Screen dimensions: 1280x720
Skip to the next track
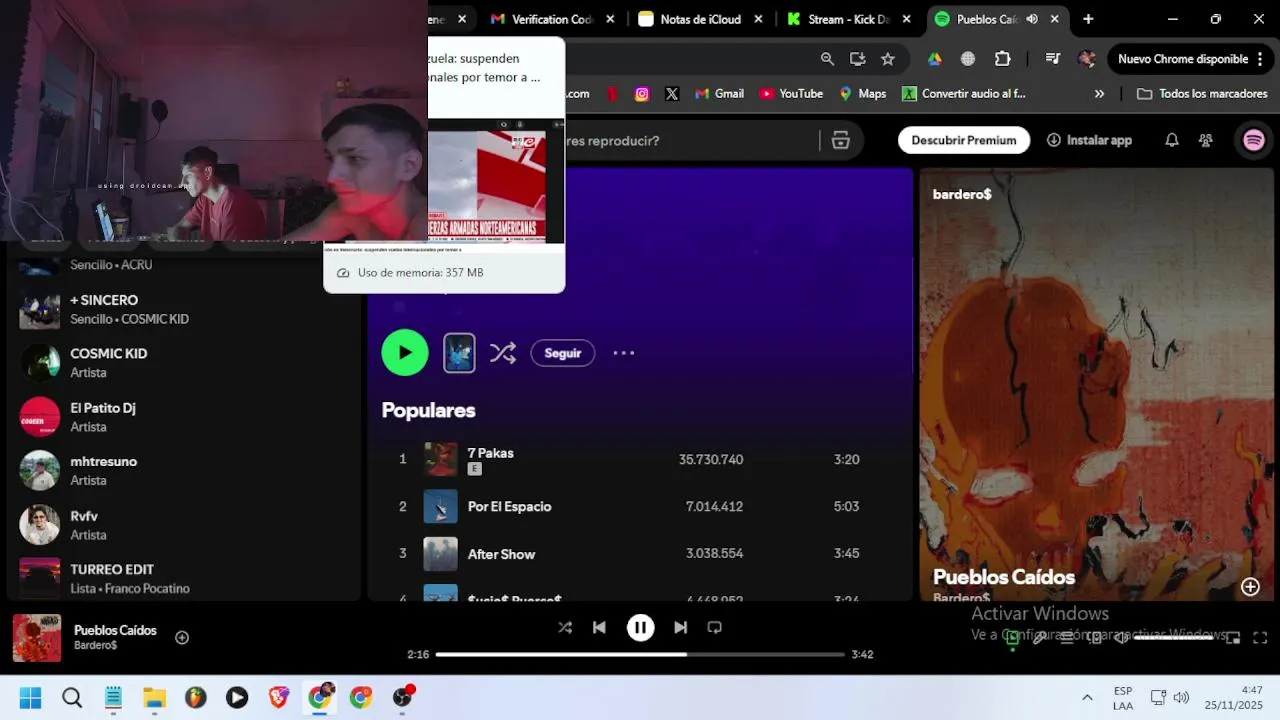(x=680, y=627)
